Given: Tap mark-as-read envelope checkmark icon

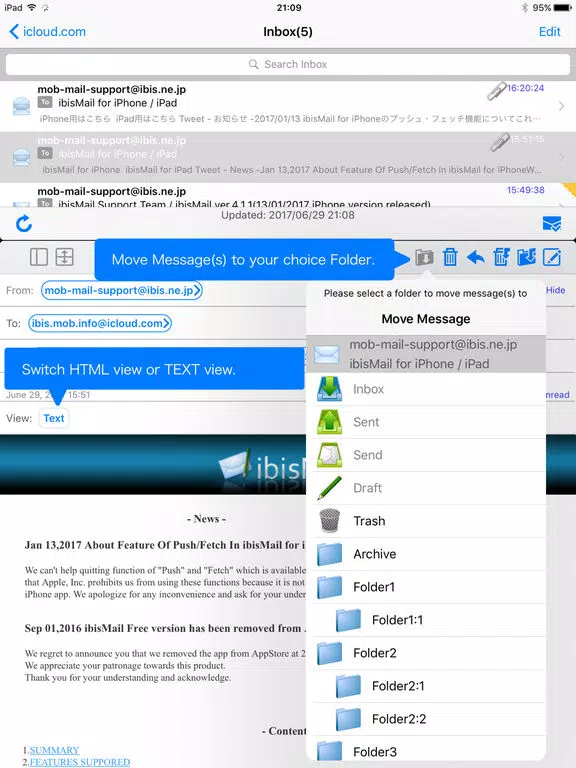Looking at the screenshot, I should point(552,224).
